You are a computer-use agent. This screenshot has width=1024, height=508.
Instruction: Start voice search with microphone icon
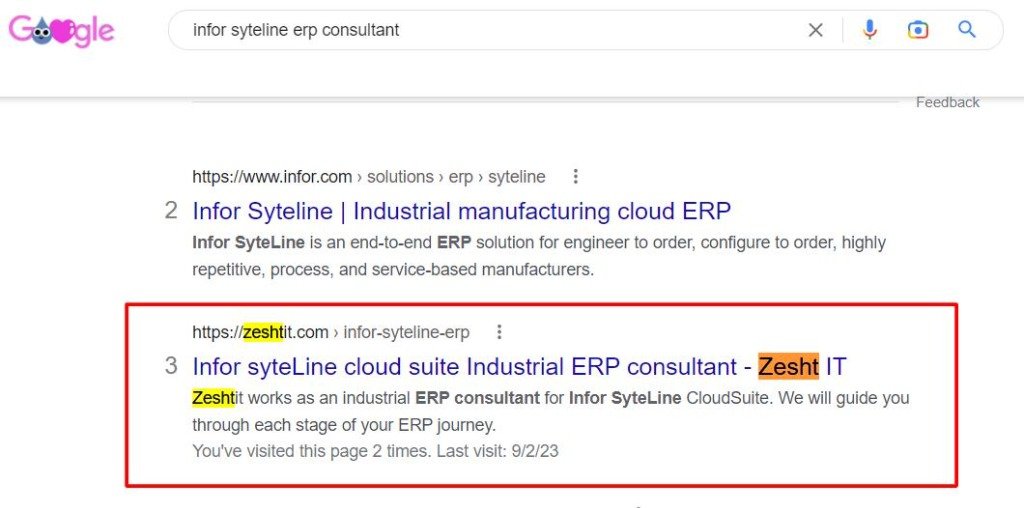(869, 30)
